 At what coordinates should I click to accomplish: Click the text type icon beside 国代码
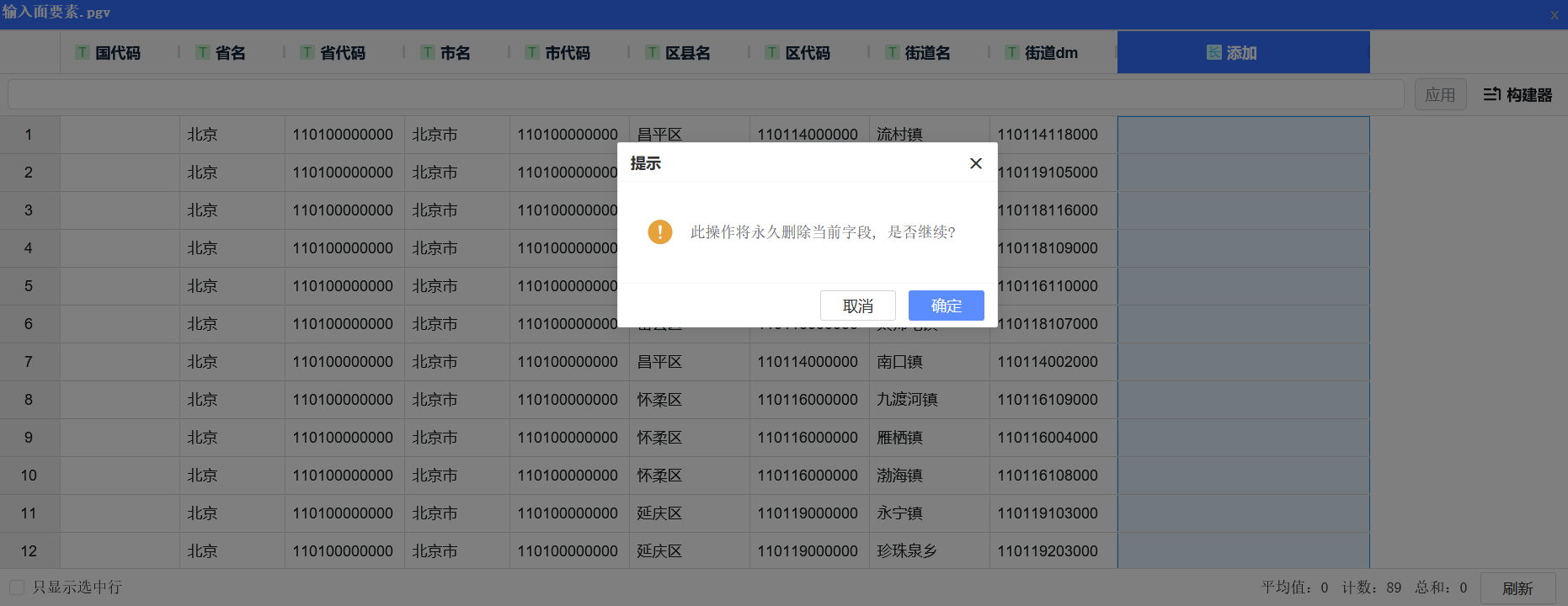pyautogui.click(x=83, y=53)
